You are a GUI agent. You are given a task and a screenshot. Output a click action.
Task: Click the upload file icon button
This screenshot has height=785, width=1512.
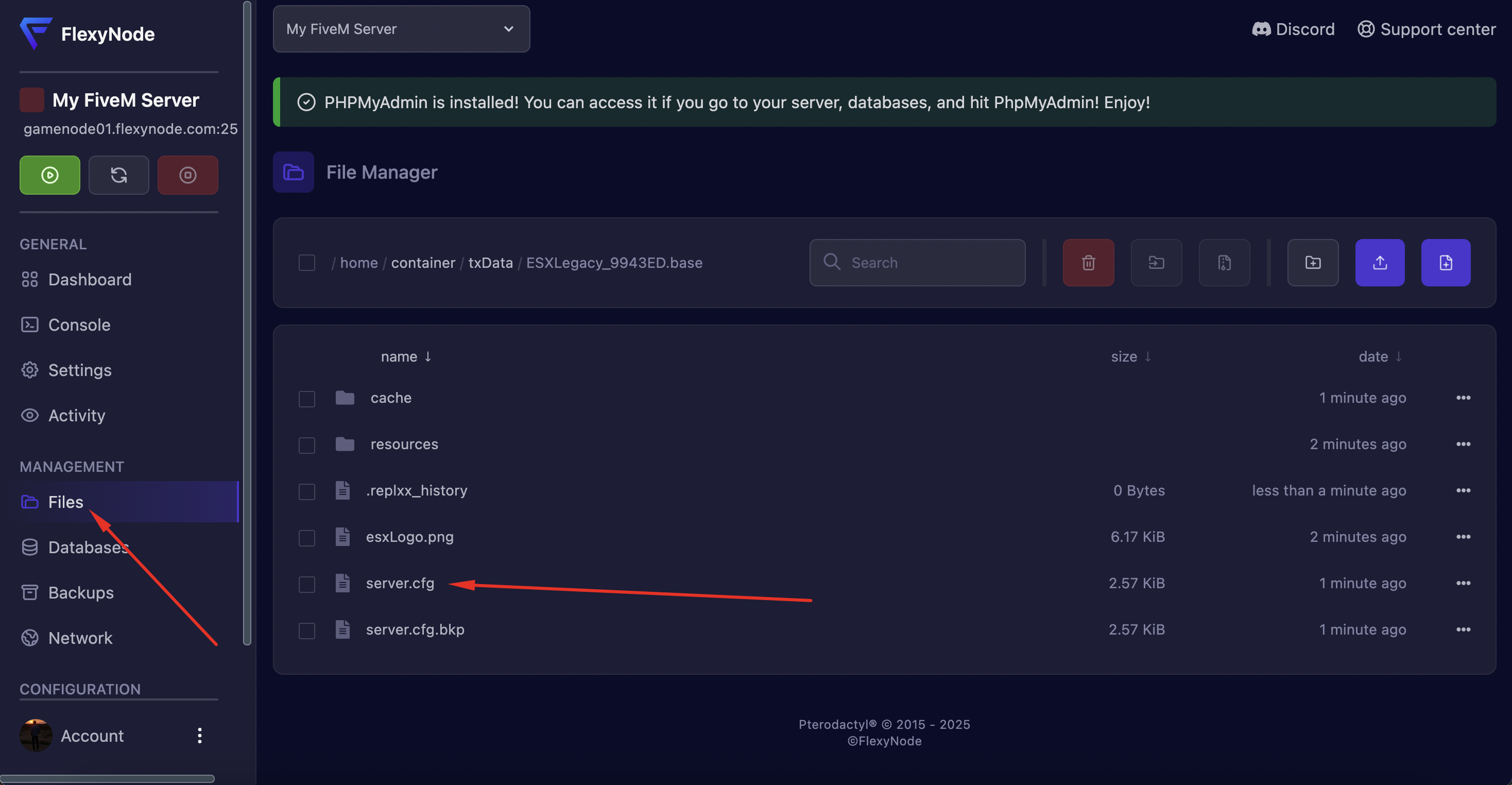(x=1379, y=263)
